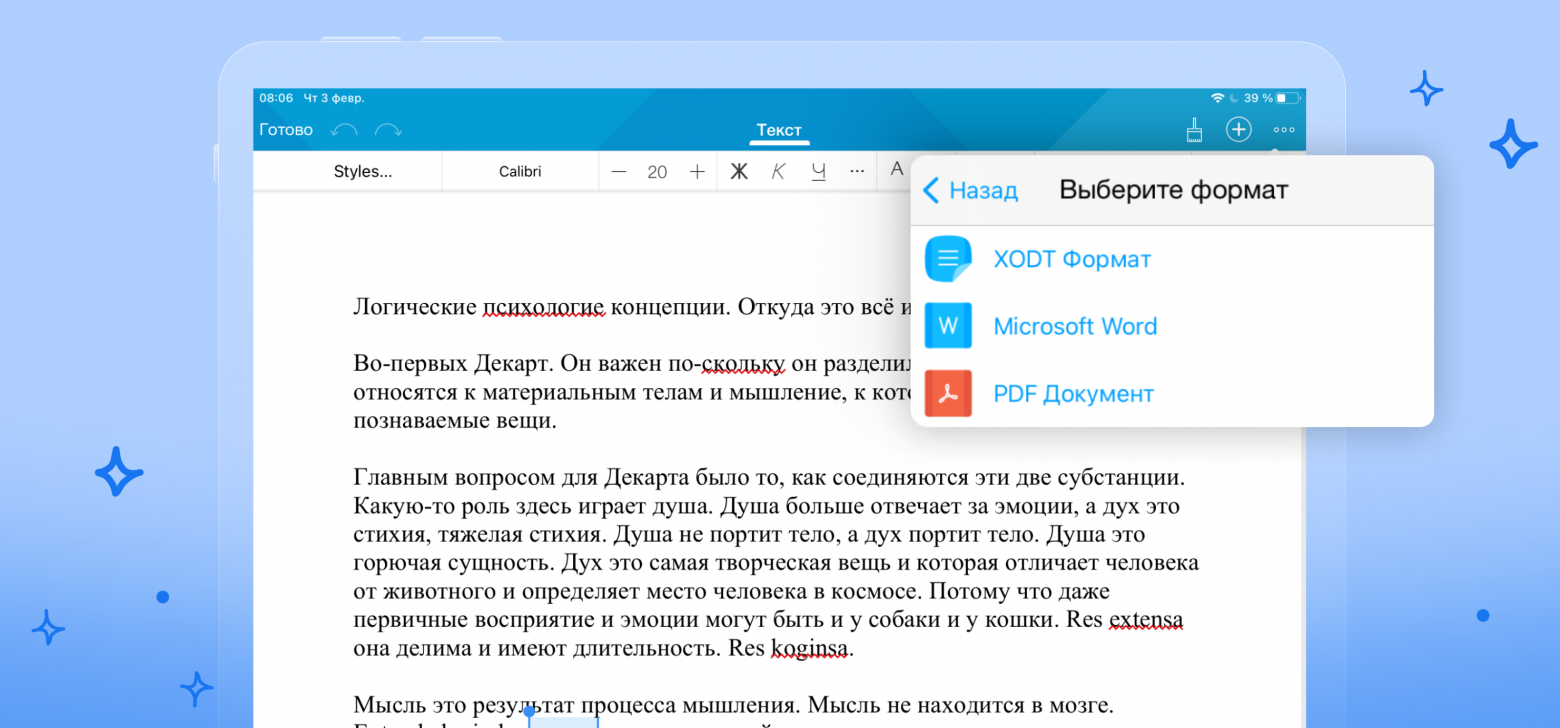Click the redo arrow icon
This screenshot has width=1560, height=728.
click(388, 130)
